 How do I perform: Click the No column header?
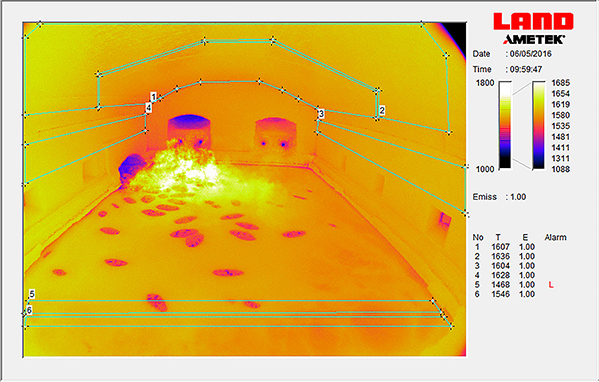pyautogui.click(x=478, y=238)
